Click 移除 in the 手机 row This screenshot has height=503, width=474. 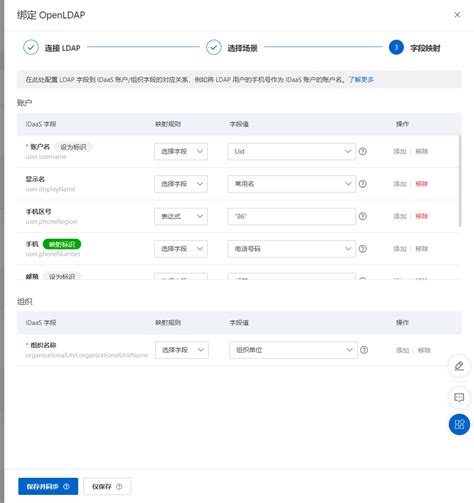[x=421, y=249]
